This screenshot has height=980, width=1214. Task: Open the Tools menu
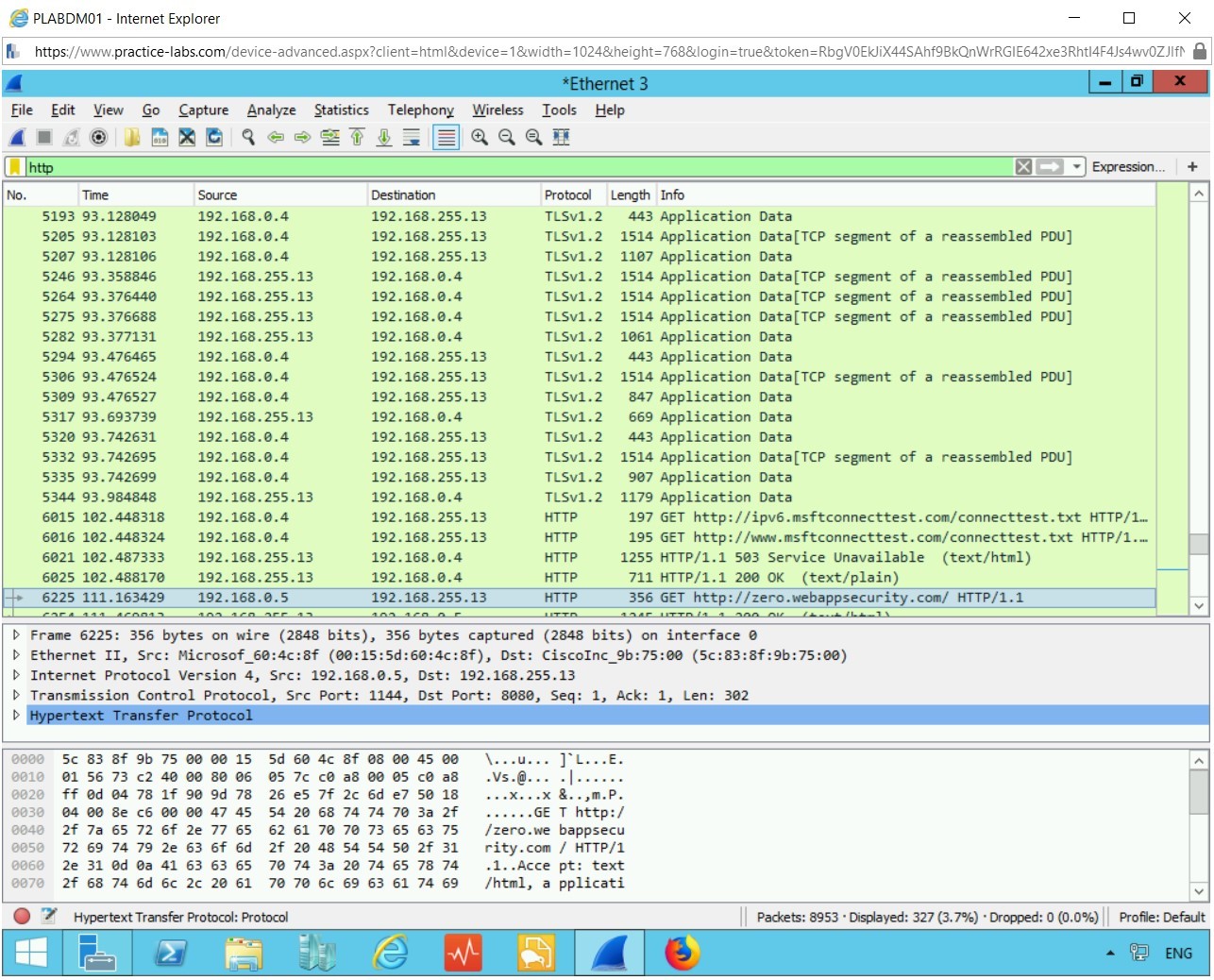pos(559,110)
